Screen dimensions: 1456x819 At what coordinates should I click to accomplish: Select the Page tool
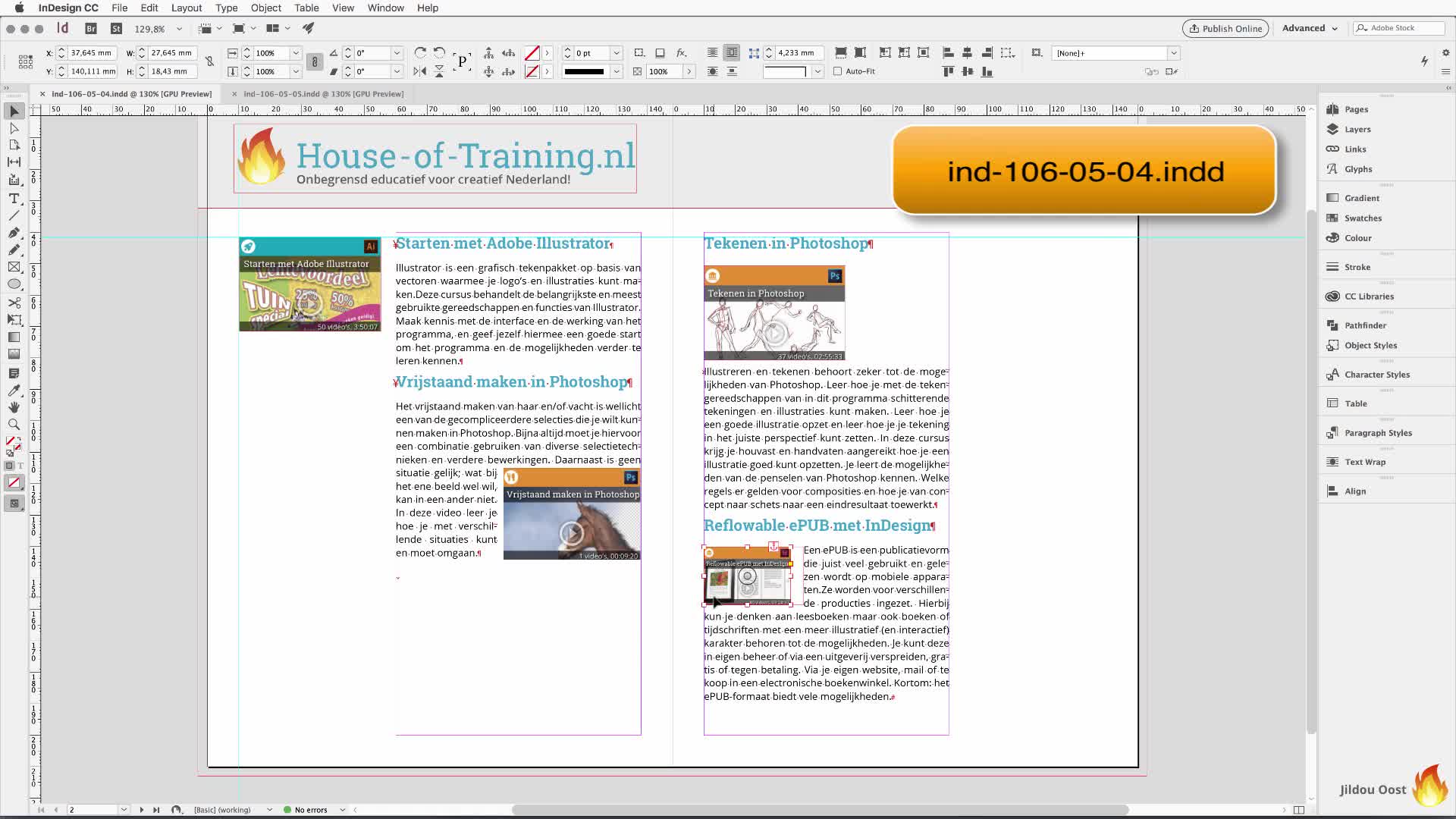14,145
